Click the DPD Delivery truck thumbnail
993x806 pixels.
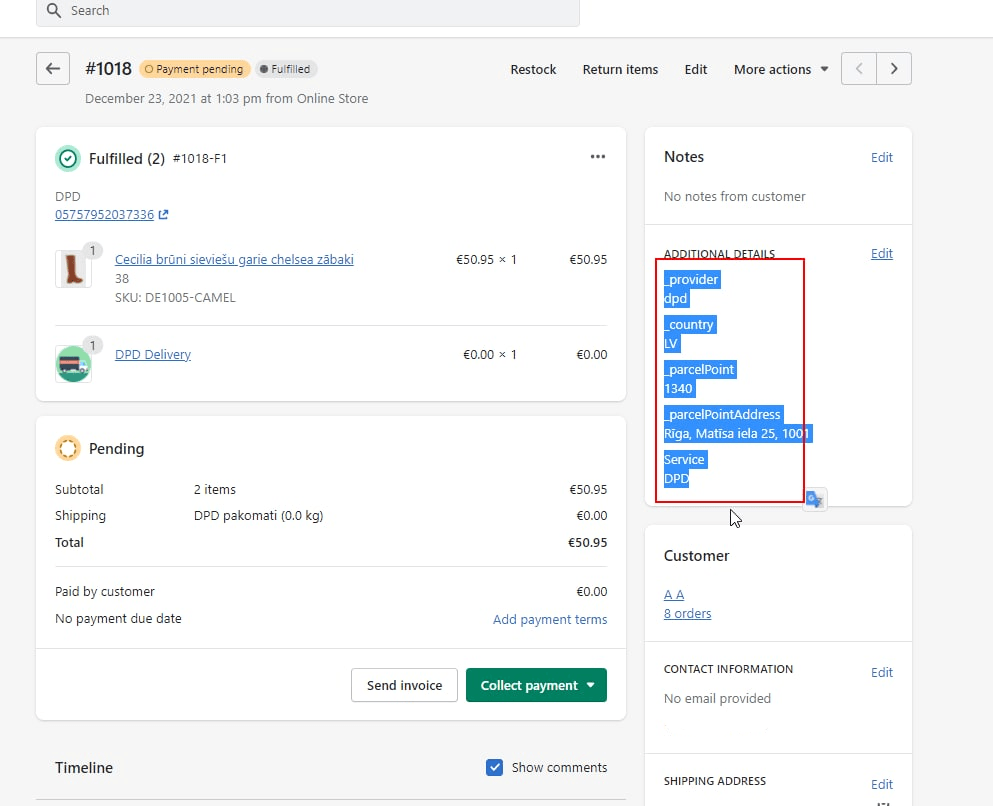(72, 364)
